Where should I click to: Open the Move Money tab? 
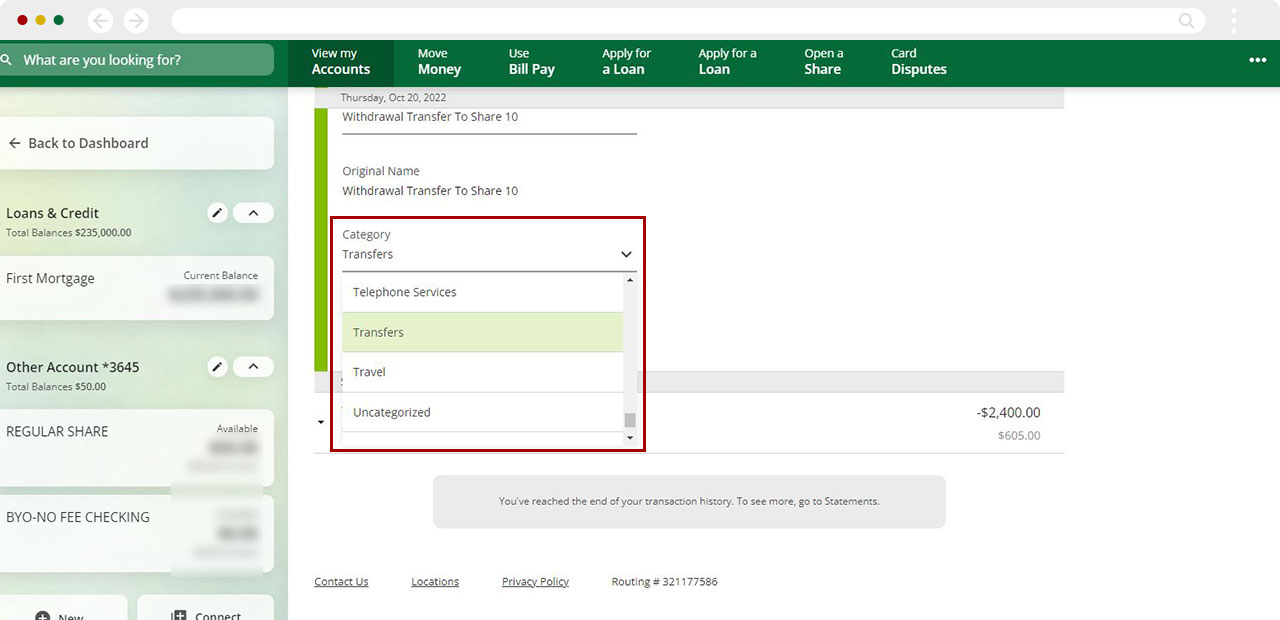(439, 62)
